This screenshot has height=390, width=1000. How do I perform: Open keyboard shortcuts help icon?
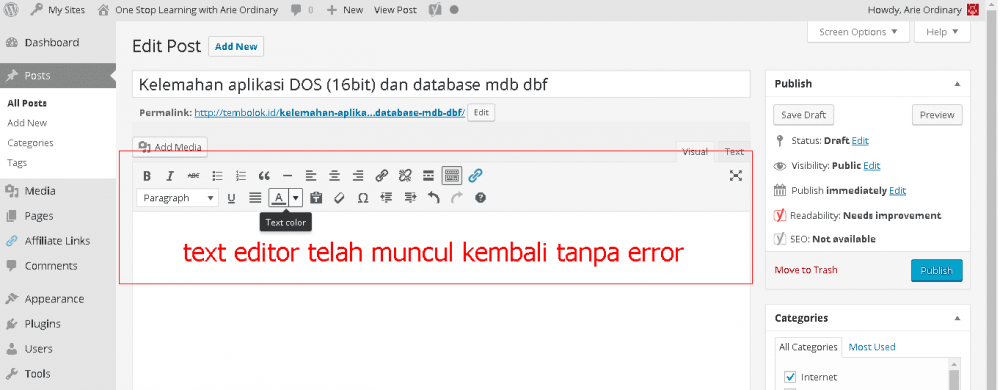point(481,198)
